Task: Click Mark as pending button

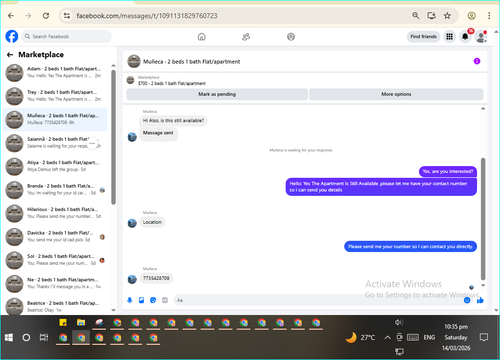Action: 217,94
